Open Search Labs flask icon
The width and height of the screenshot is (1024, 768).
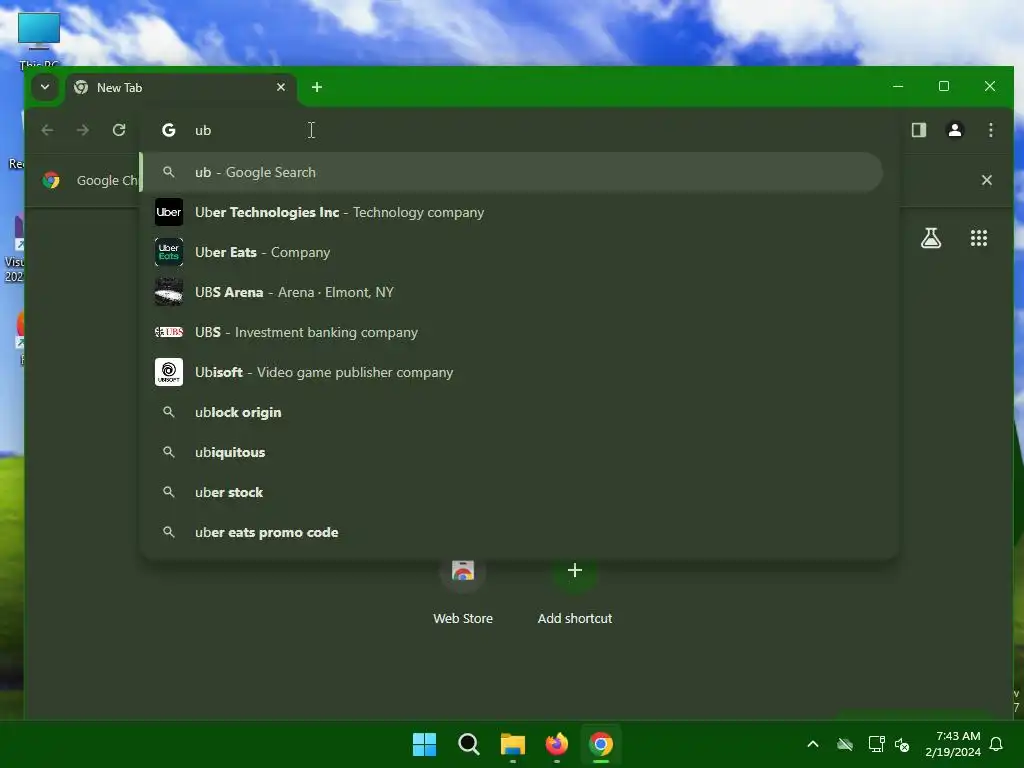(x=931, y=238)
